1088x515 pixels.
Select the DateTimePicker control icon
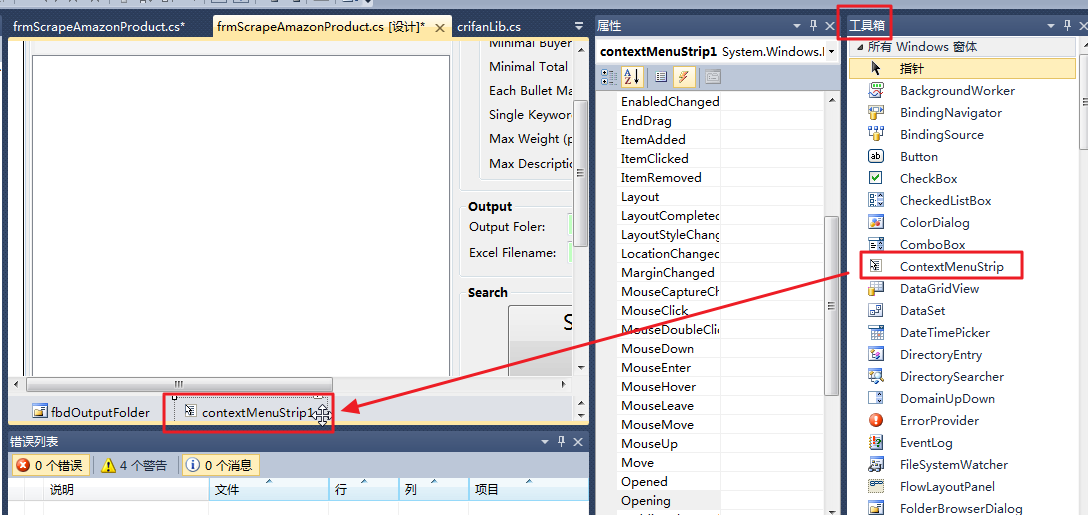coord(876,332)
